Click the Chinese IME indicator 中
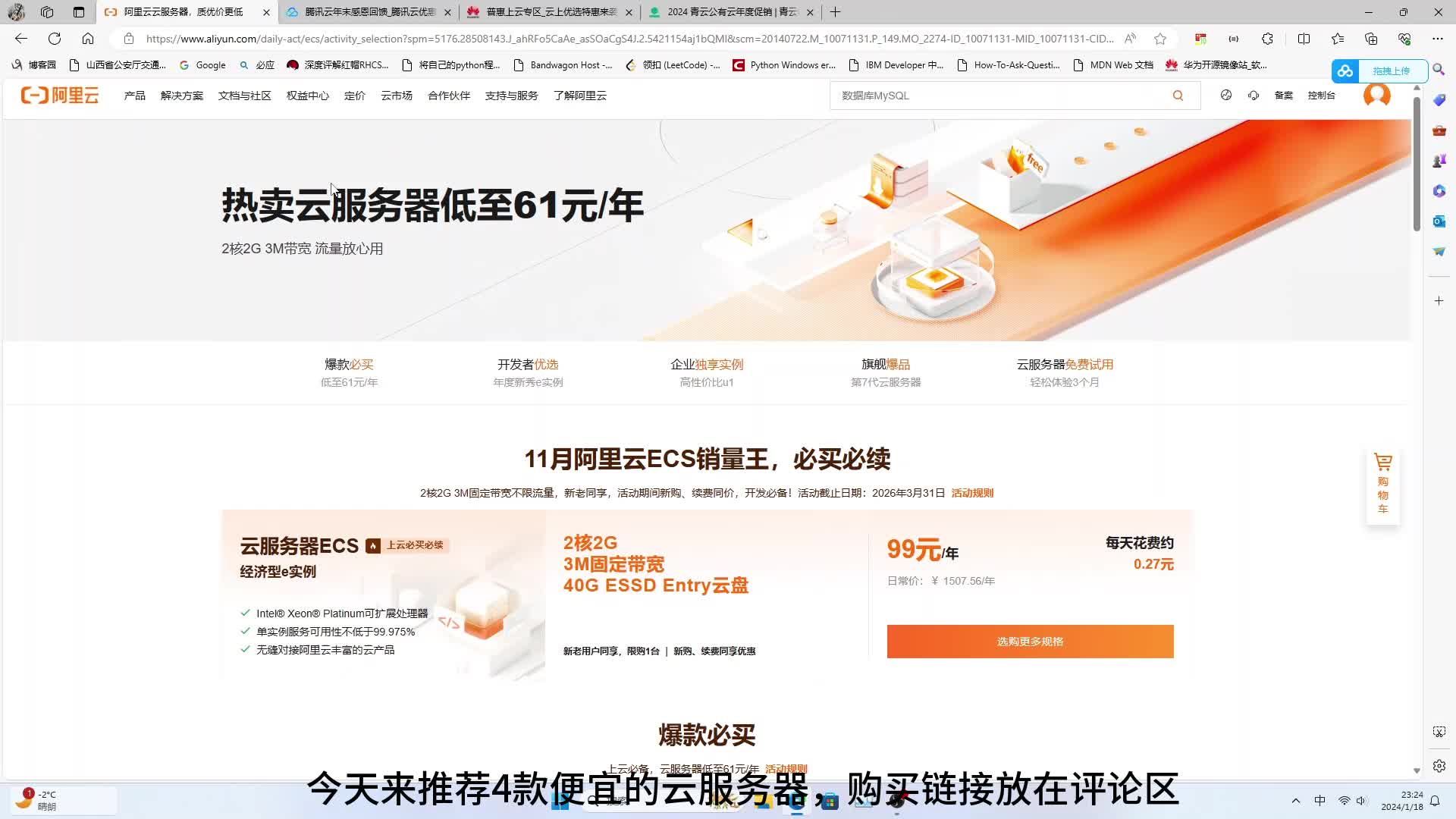Viewport: 1456px width, 819px height. (x=1320, y=801)
